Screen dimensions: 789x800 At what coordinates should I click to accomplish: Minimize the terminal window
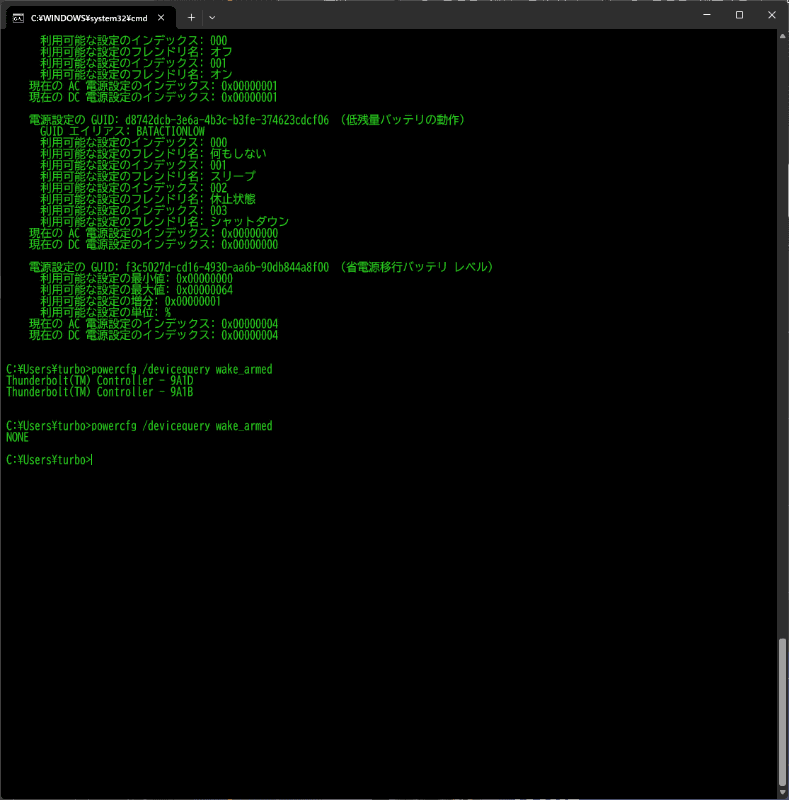coord(707,15)
